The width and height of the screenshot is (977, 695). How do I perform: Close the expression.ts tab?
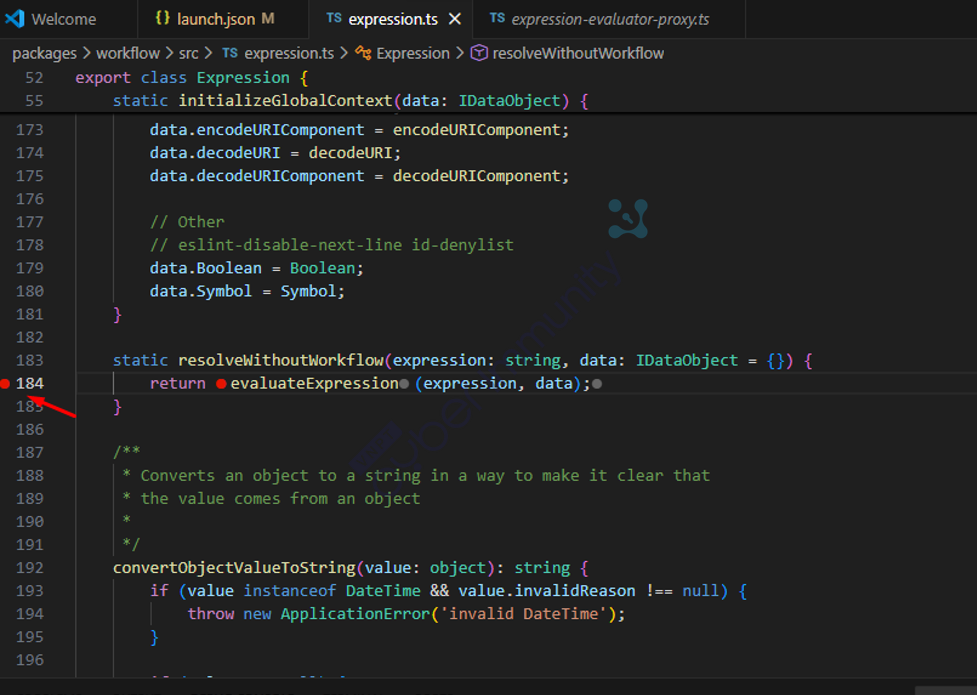[x=455, y=19]
